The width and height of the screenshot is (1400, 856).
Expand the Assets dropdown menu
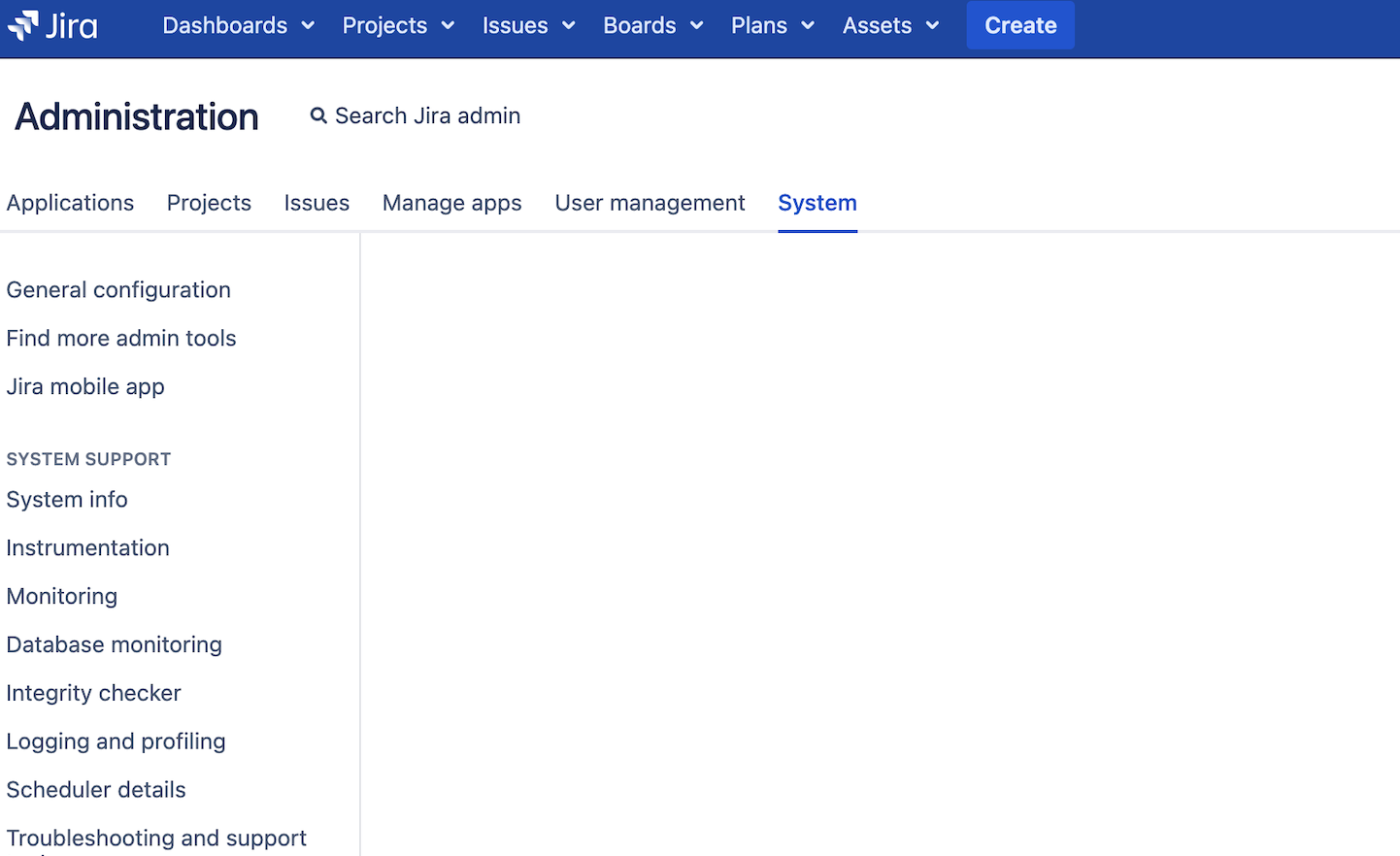click(x=891, y=25)
